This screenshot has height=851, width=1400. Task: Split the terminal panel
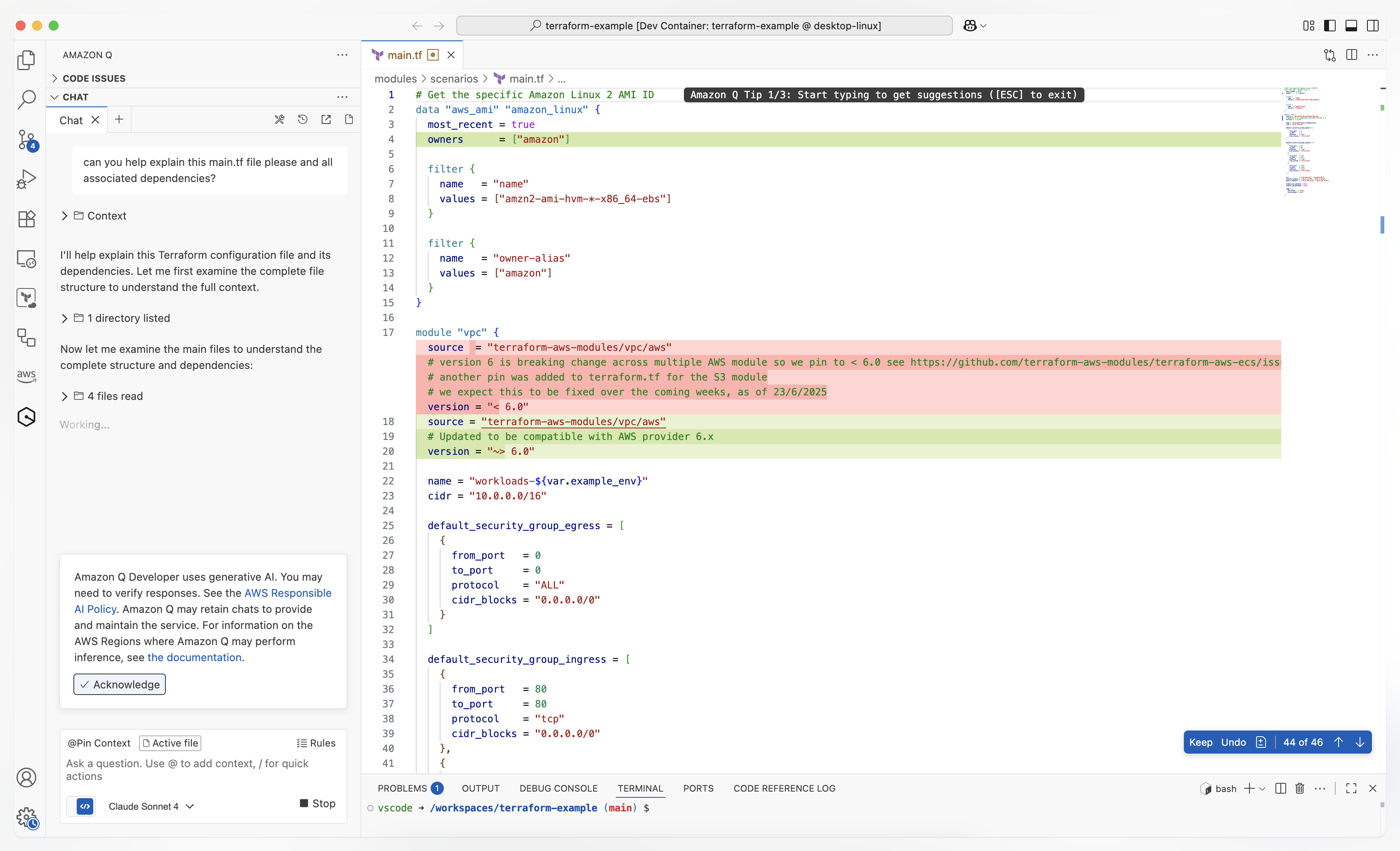click(1280, 788)
